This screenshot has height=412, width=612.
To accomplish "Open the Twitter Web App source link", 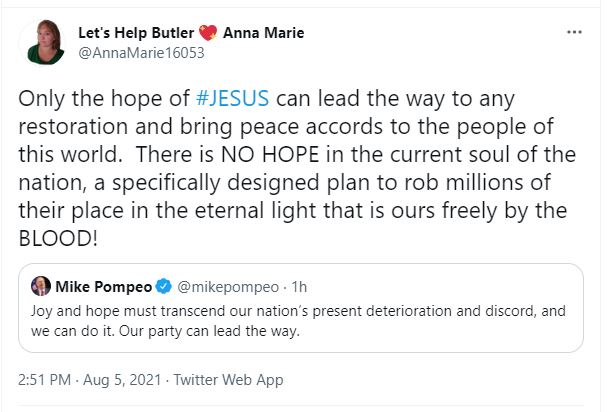I will 229,380.
